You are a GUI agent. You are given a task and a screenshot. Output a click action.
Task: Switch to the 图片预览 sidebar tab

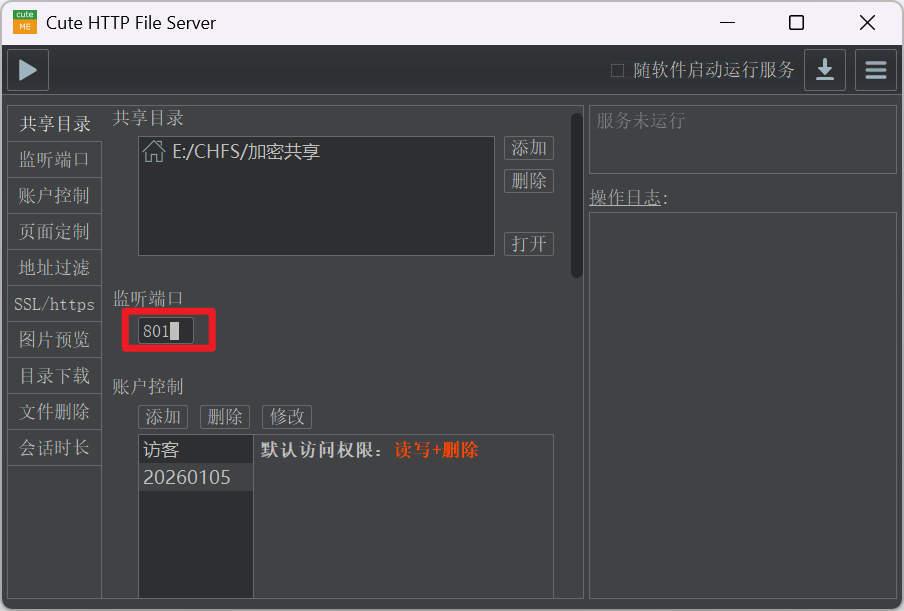tap(55, 340)
